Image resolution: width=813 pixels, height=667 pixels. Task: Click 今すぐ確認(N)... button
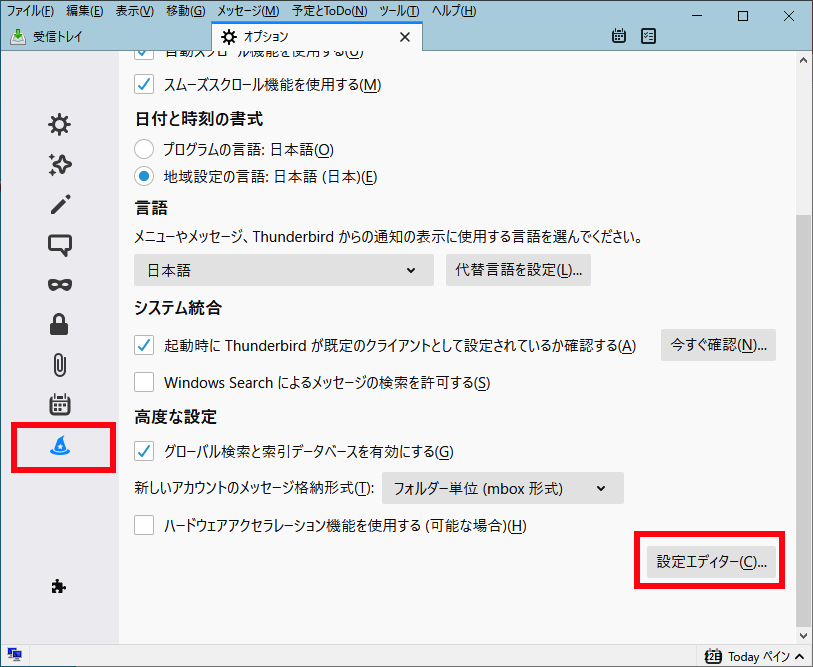[x=718, y=345]
